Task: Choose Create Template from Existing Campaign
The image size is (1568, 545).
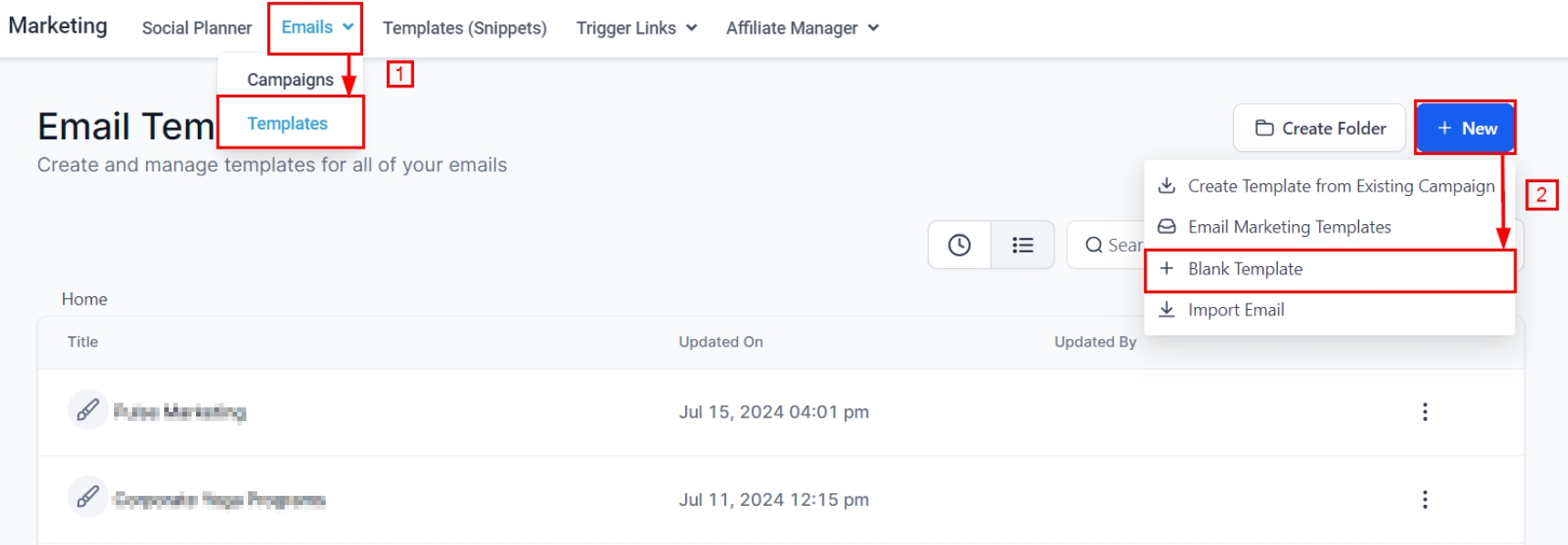Action: (x=1341, y=186)
